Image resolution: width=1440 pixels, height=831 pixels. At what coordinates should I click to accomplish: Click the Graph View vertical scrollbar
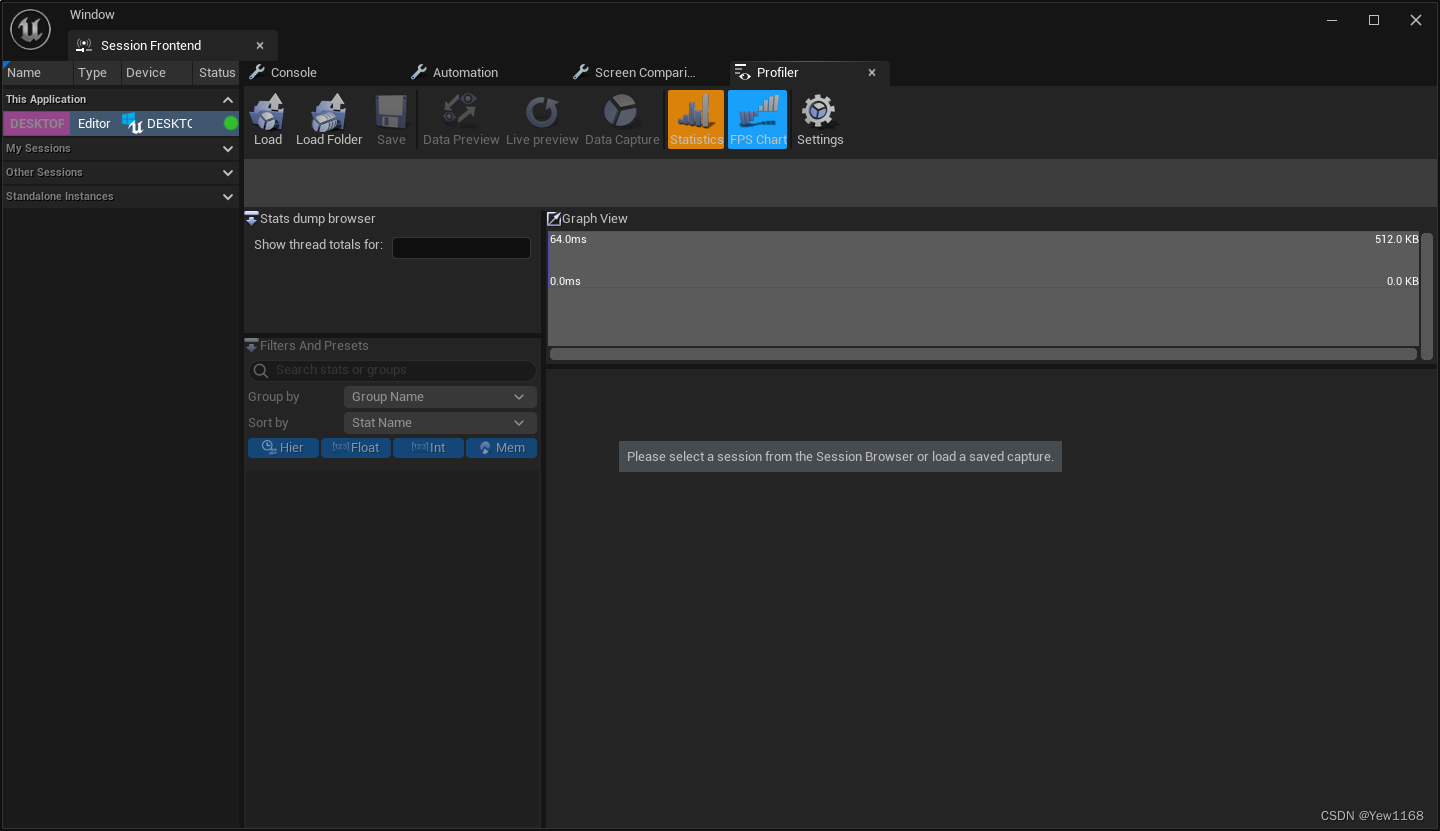click(1427, 296)
